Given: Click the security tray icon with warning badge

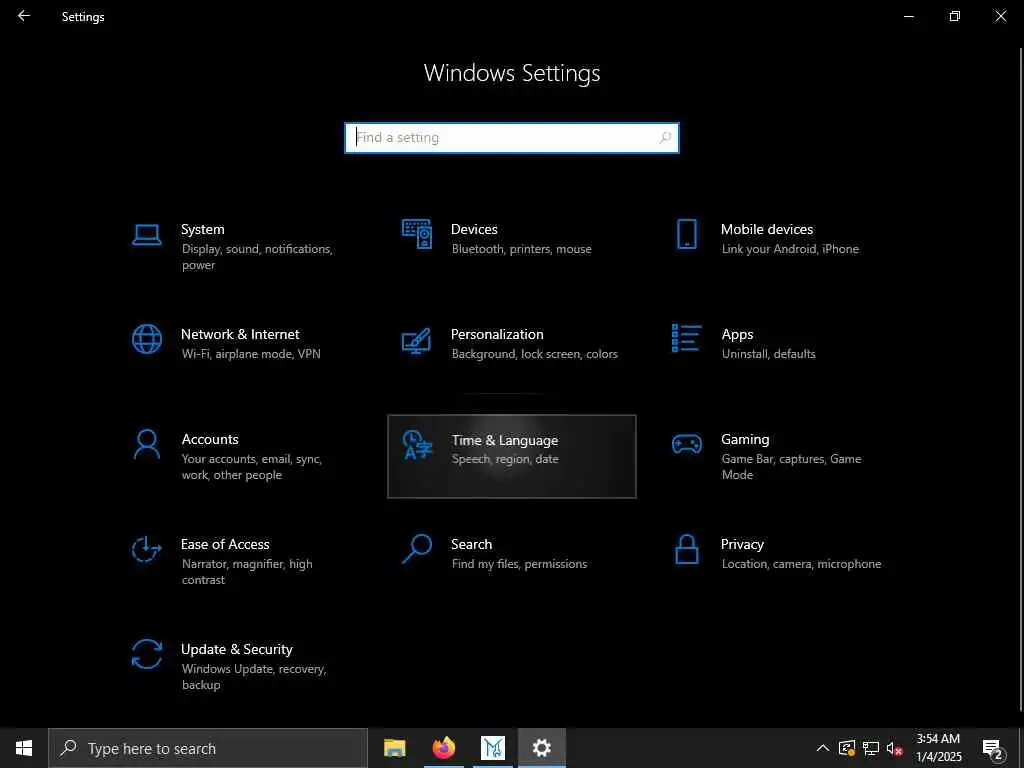Looking at the screenshot, I should [x=847, y=748].
